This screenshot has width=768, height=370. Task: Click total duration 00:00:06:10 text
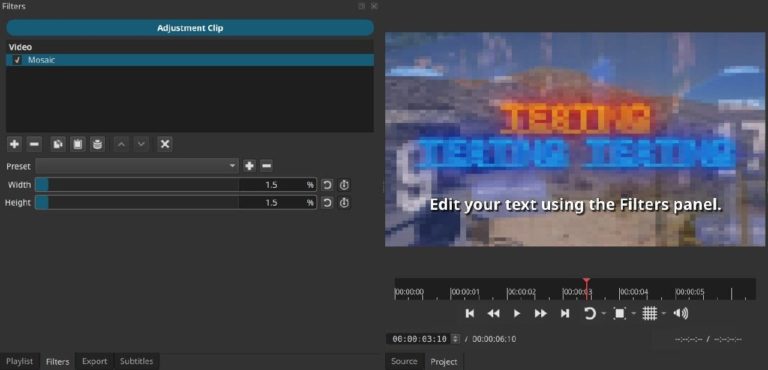pos(494,339)
